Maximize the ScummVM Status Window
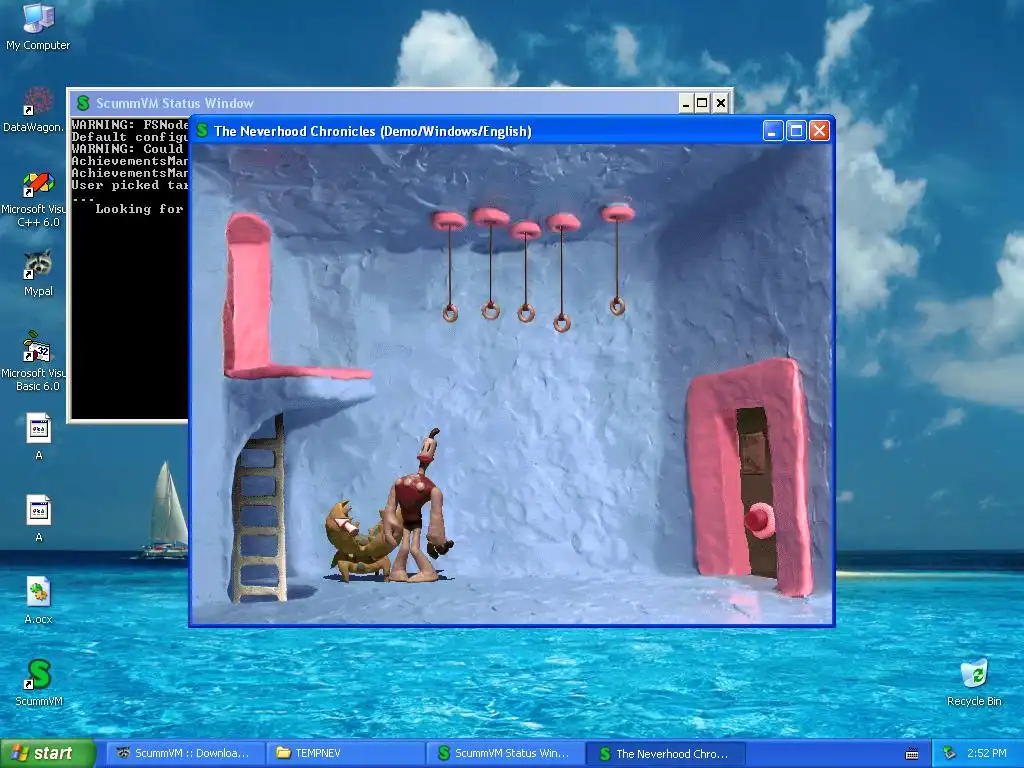This screenshot has height=768, width=1024. 702,103
